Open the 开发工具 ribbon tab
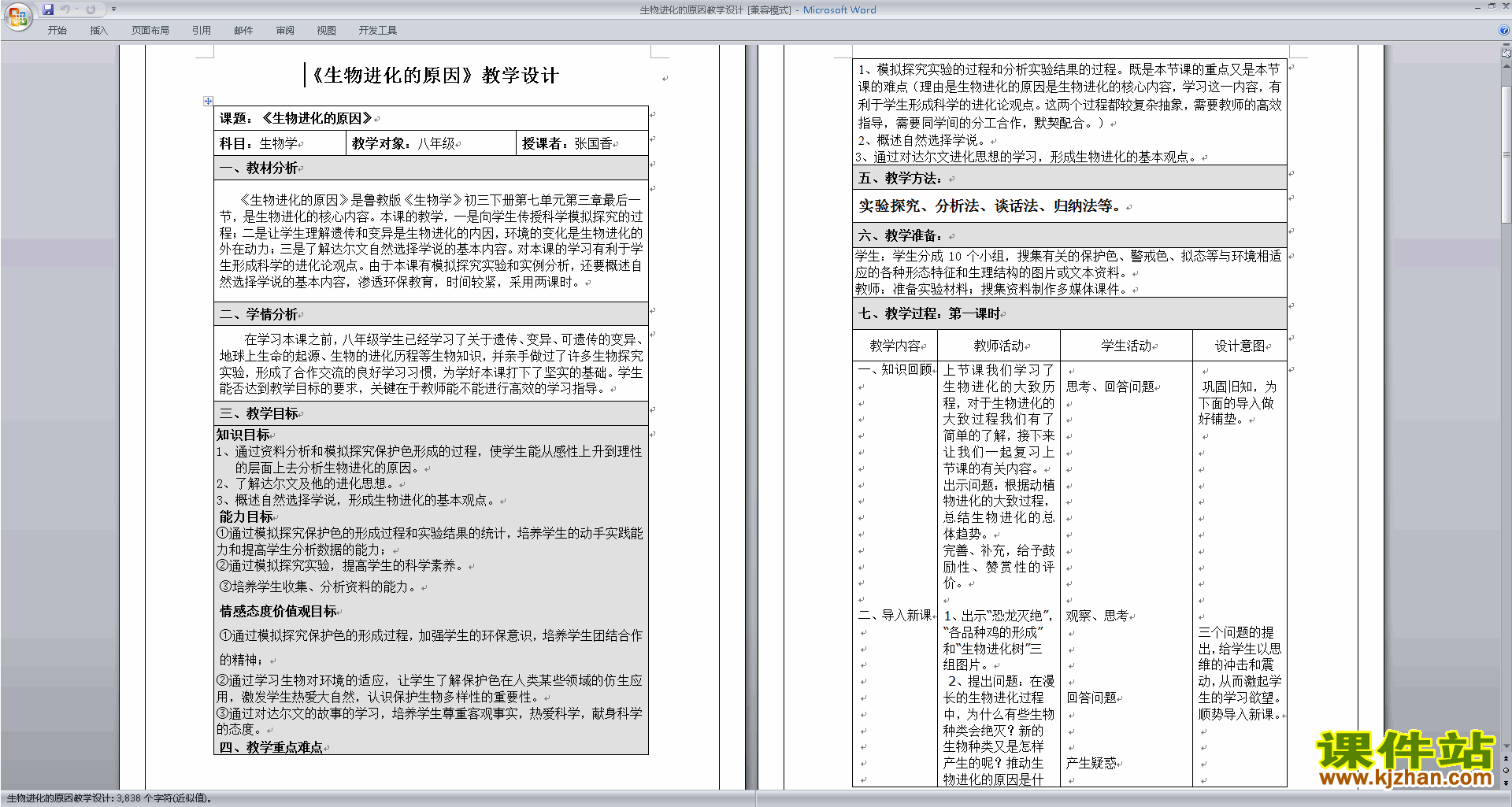 coord(378,30)
